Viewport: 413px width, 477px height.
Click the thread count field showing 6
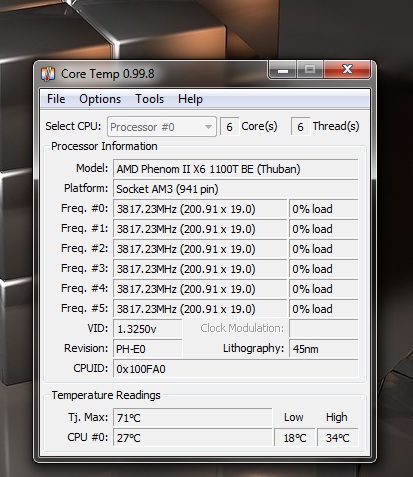300,127
